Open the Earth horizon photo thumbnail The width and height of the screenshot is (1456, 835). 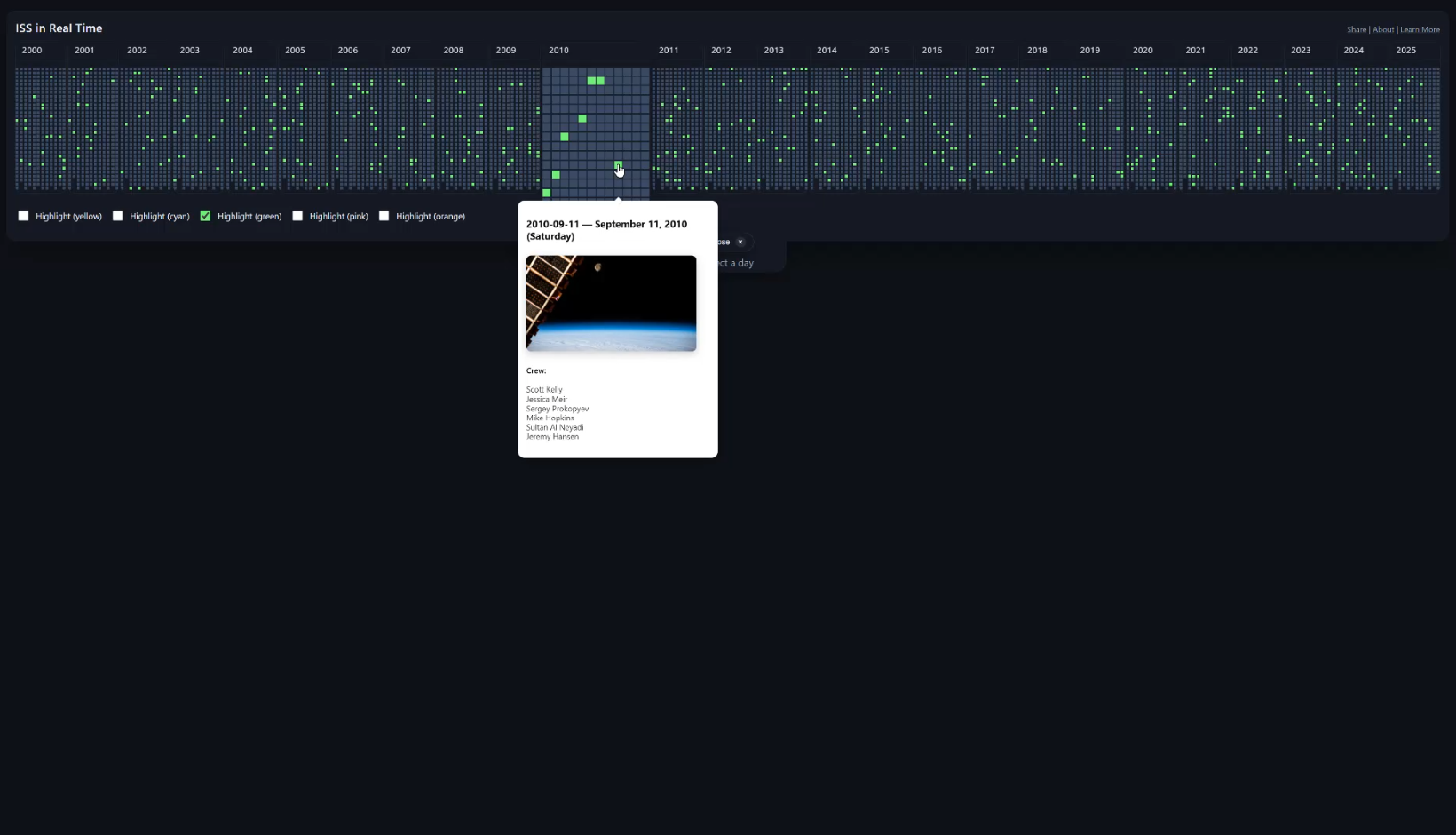pyautogui.click(x=611, y=303)
